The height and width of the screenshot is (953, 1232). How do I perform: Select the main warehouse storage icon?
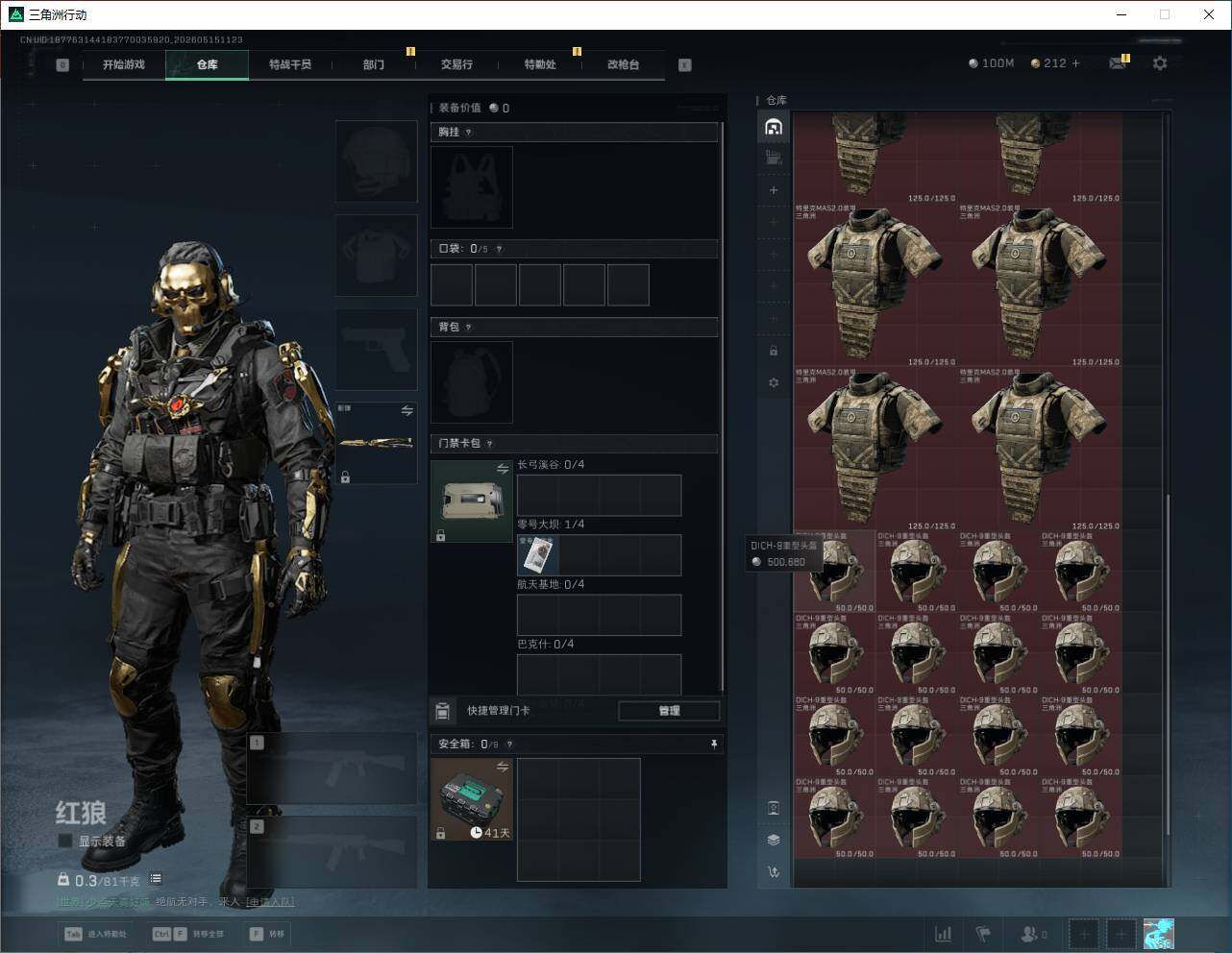(x=774, y=127)
